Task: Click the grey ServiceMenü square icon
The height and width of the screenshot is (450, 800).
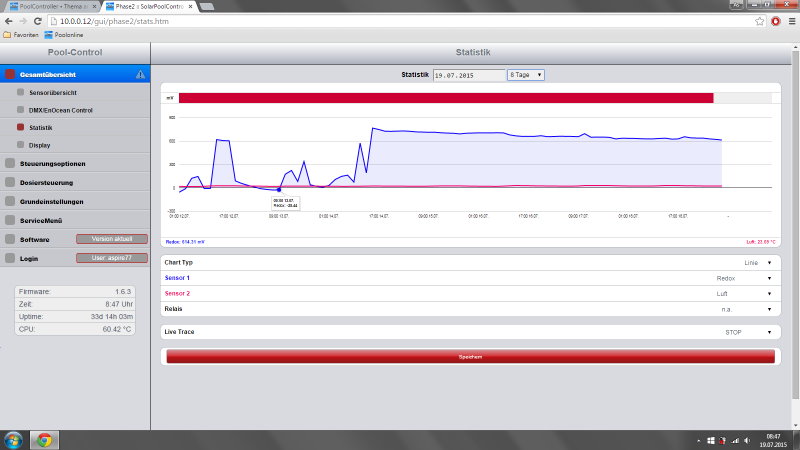Action: click(x=10, y=220)
